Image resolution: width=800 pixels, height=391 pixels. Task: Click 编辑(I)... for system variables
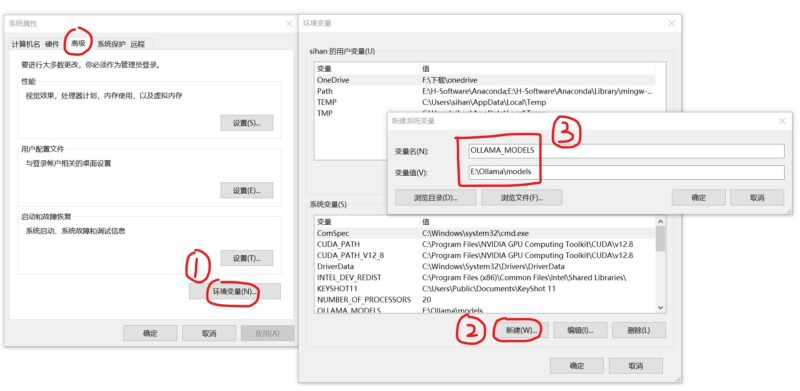[x=581, y=330]
